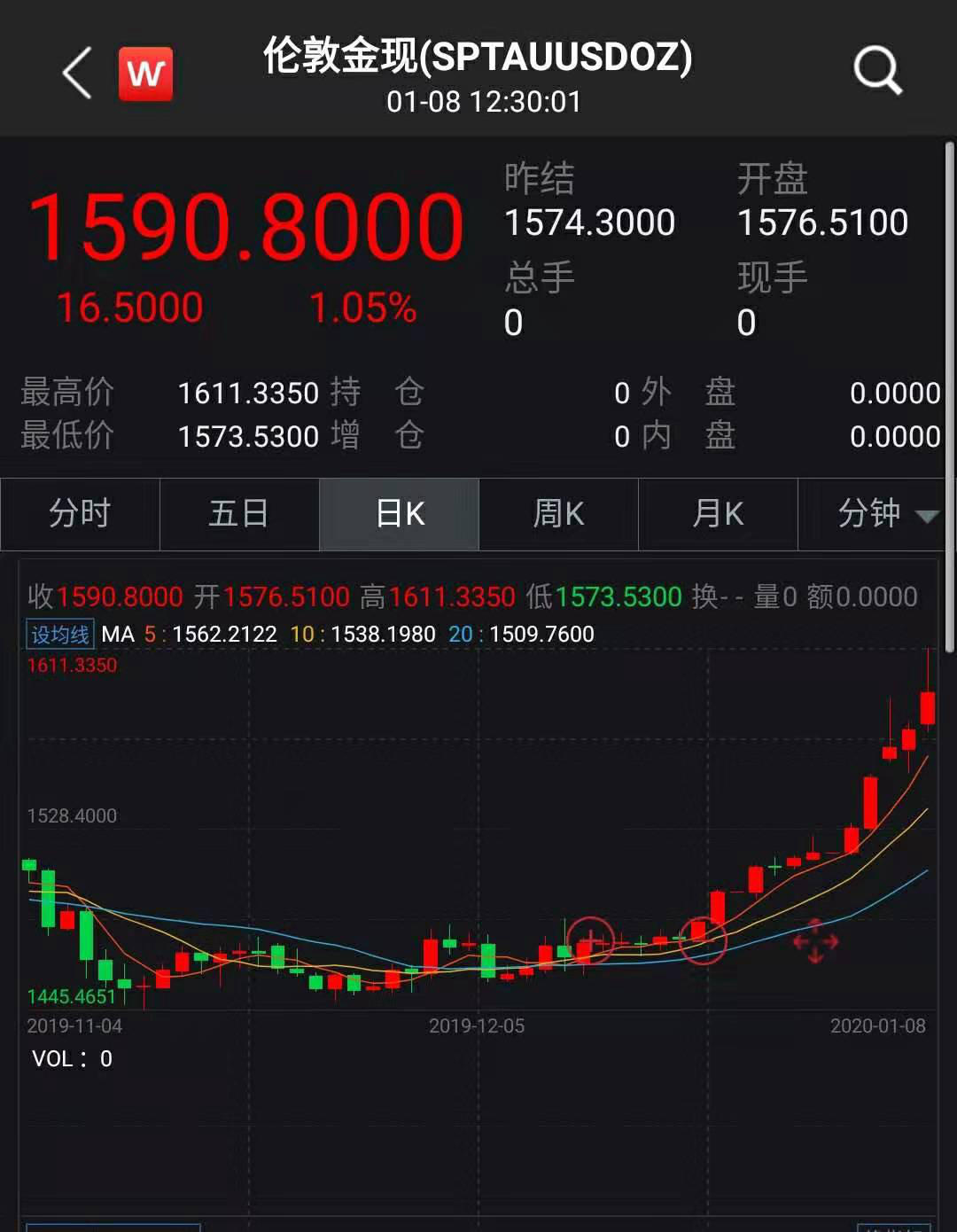The height and width of the screenshot is (1232, 957).
Task: Show the 月K monthly chart tab
Action: point(718,514)
